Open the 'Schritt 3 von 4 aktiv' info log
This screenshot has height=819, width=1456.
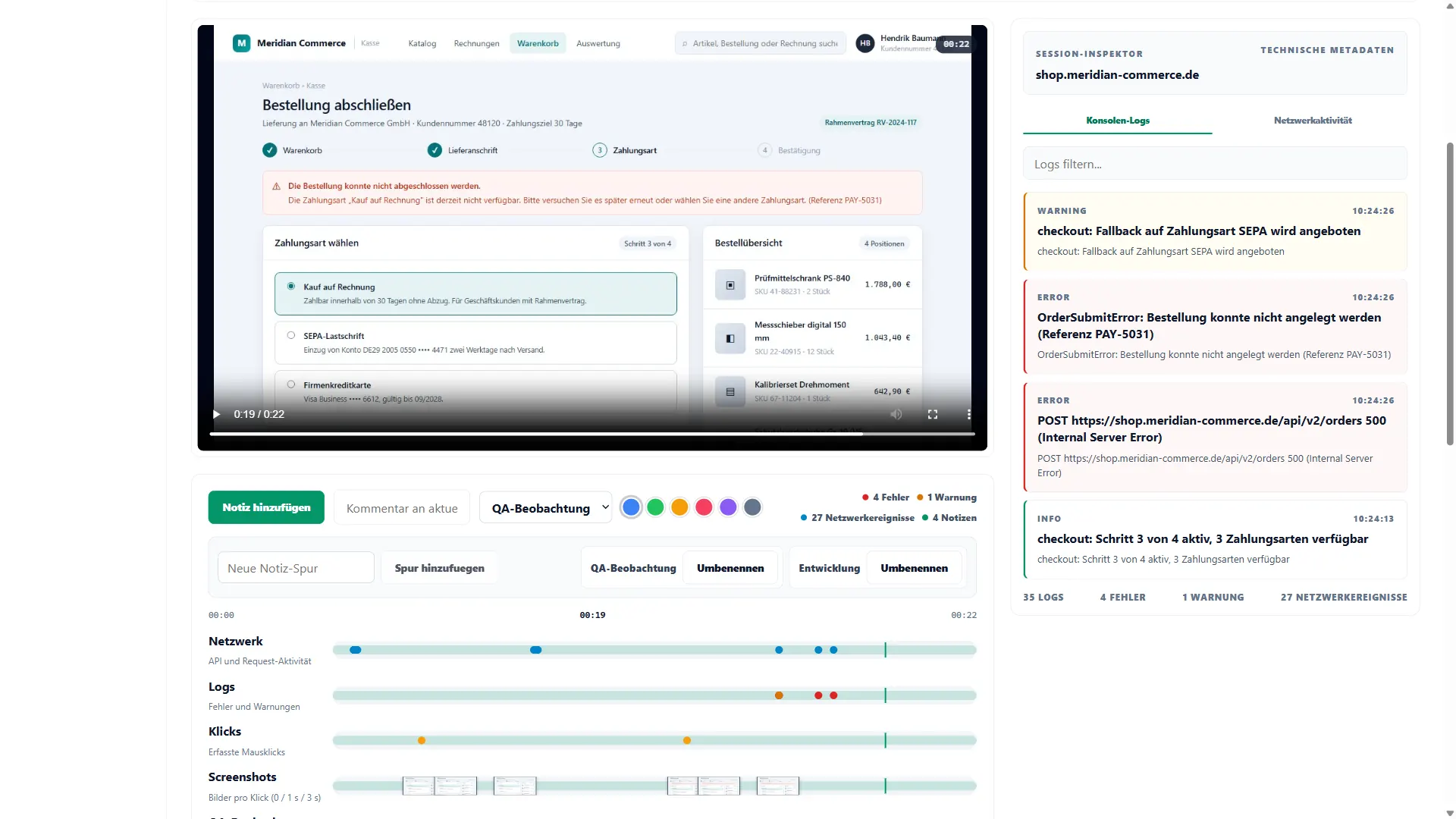click(1215, 539)
